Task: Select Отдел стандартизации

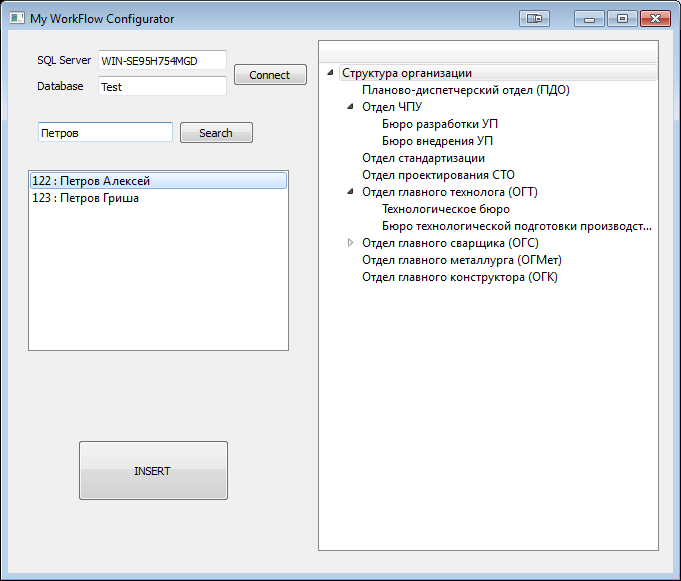Action: pos(423,158)
